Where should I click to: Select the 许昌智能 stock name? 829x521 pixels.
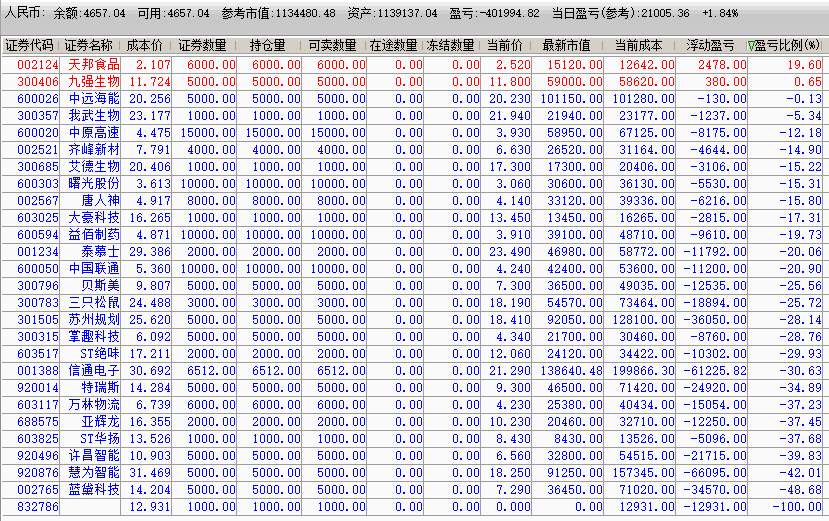(94, 455)
